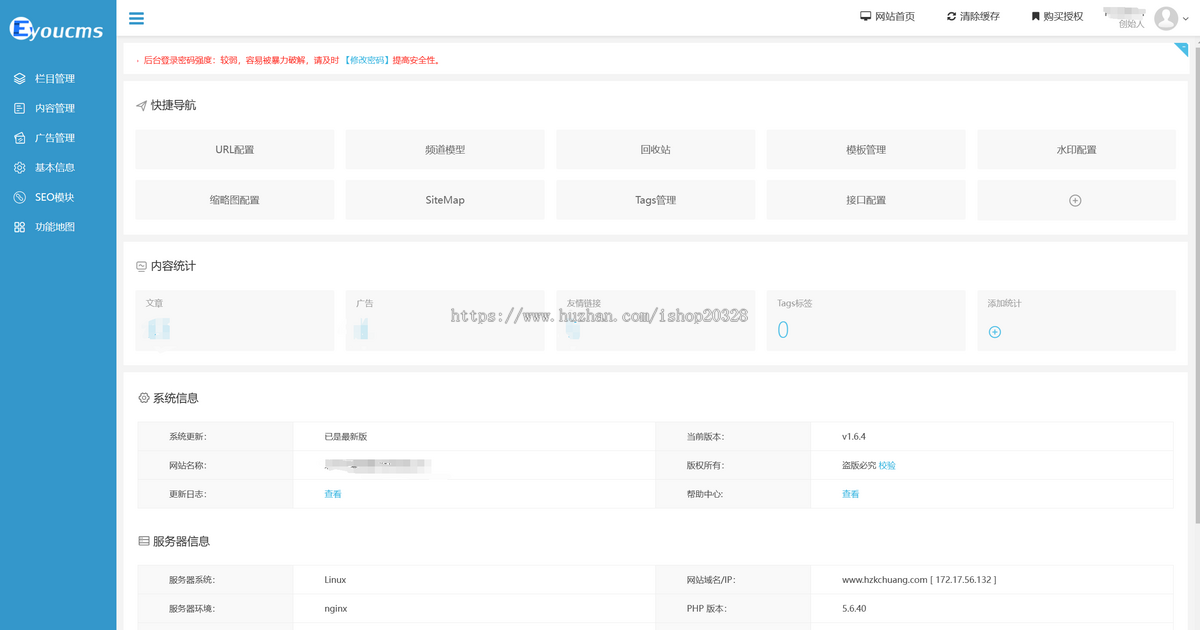Image resolution: width=1200 pixels, height=630 pixels.
Task: Click the 栏目管理 layers icon
Action: 20,78
